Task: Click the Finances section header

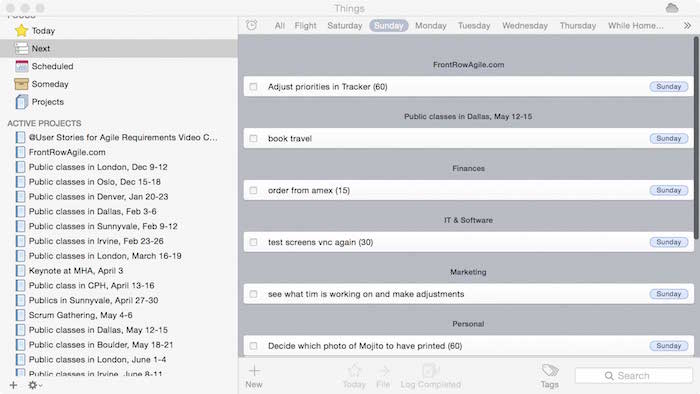Action: tap(468, 168)
